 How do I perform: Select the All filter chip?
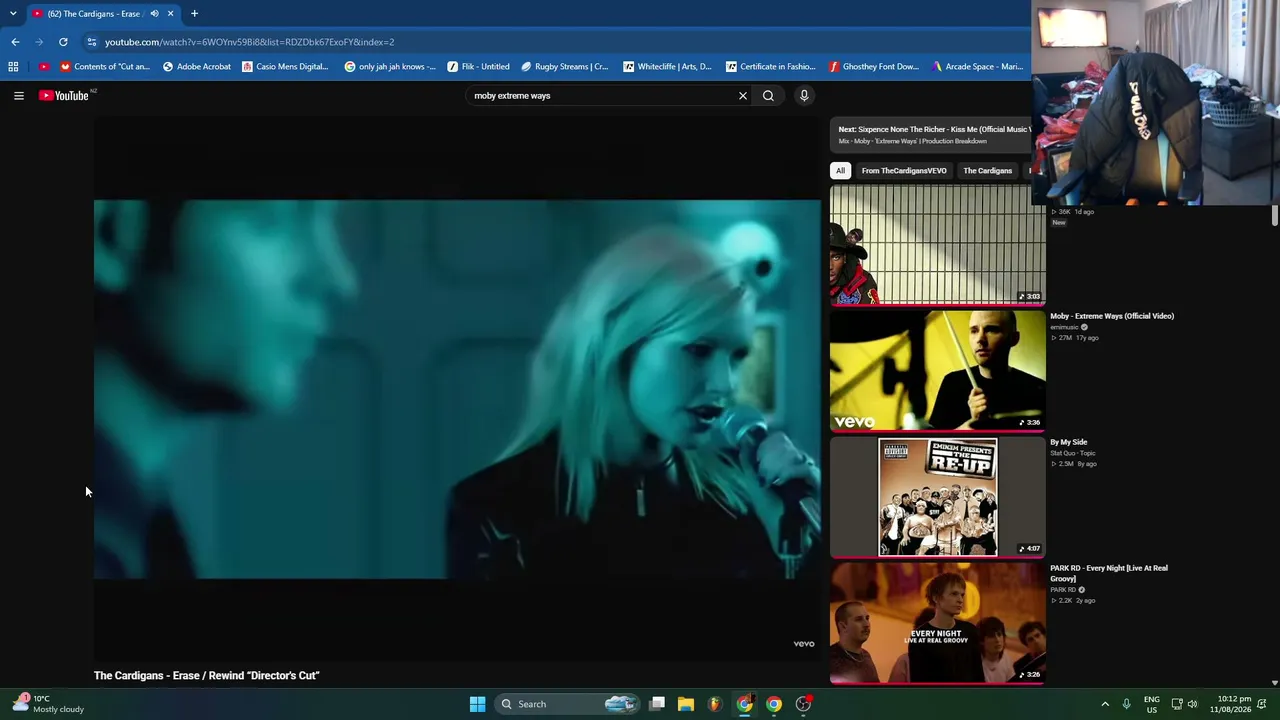(x=840, y=171)
